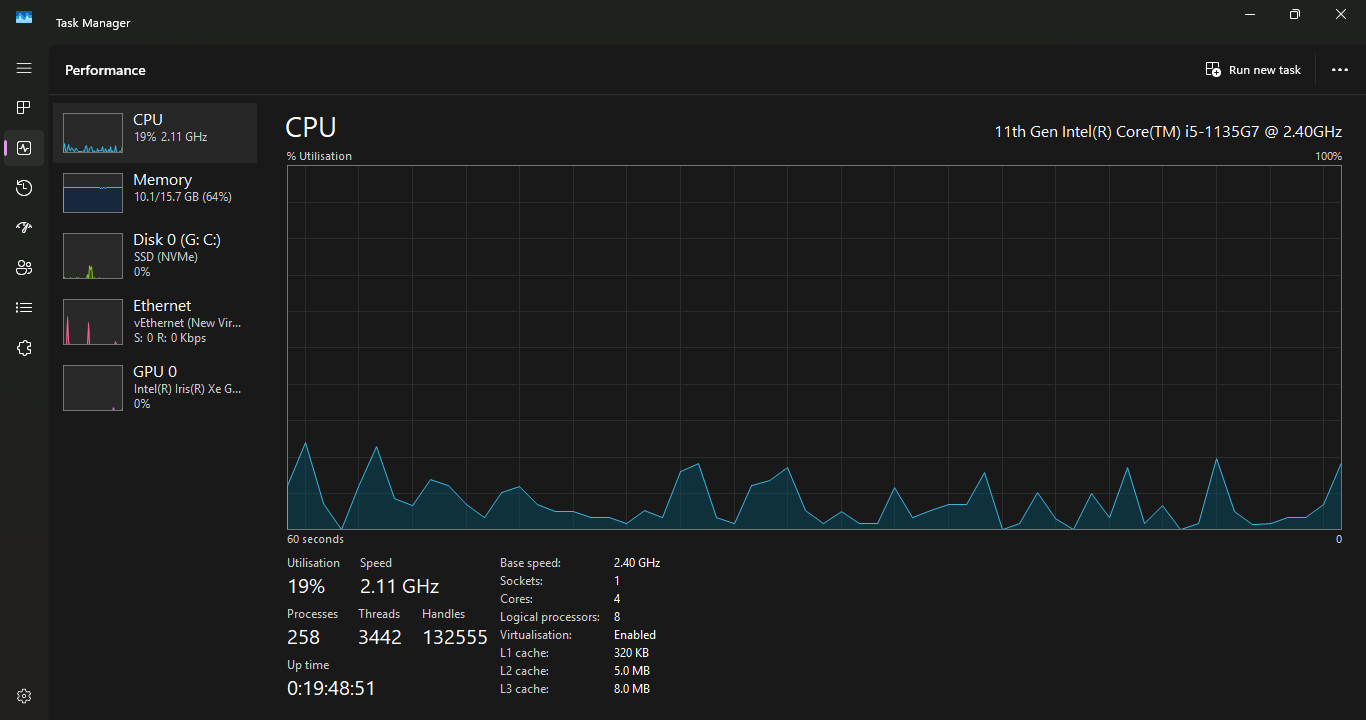The height and width of the screenshot is (720, 1366).
Task: Expand the three-dot more options menu
Action: [1340, 70]
